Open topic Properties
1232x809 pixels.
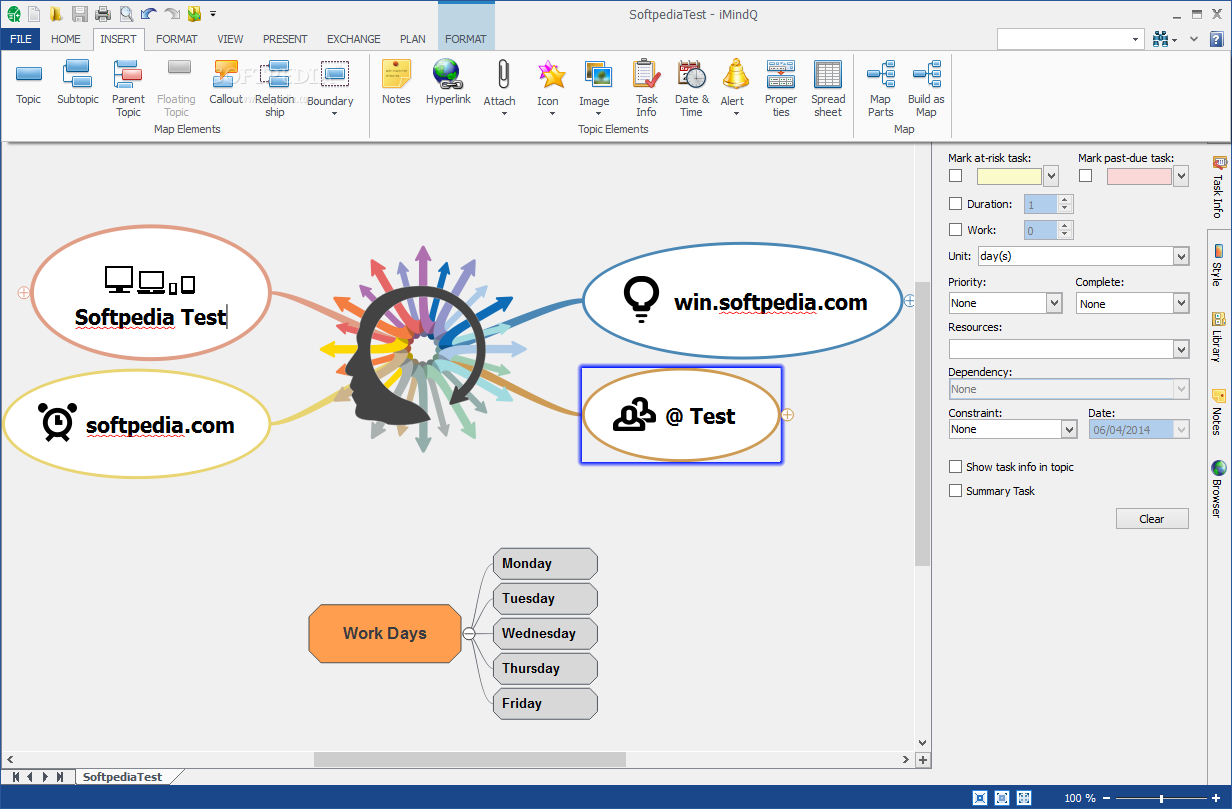[781, 88]
